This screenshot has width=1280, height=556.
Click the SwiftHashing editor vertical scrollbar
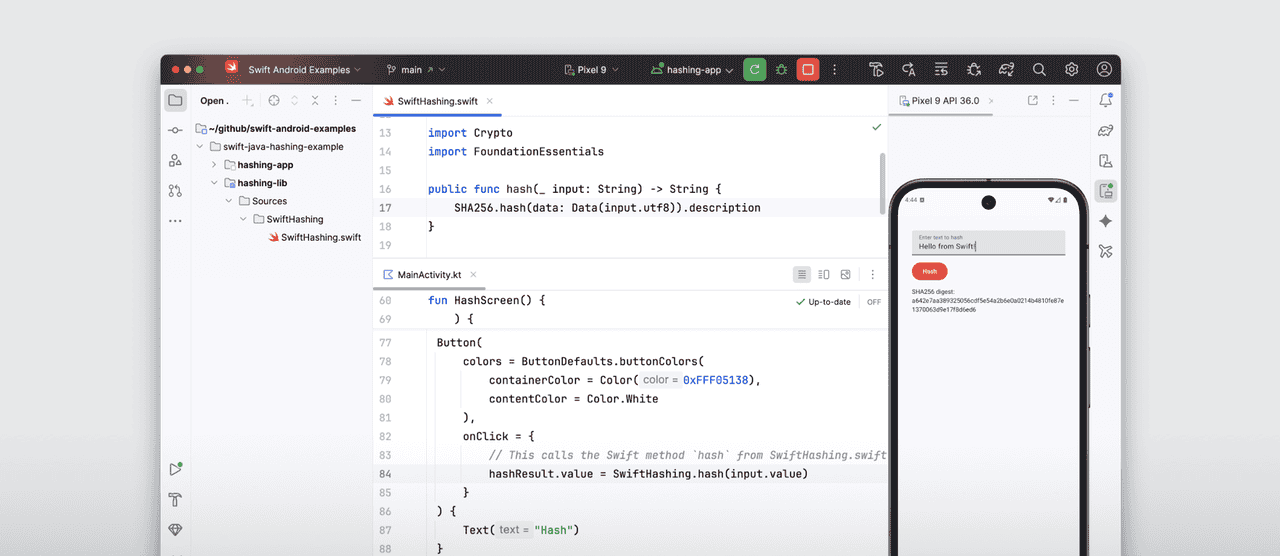[x=882, y=184]
